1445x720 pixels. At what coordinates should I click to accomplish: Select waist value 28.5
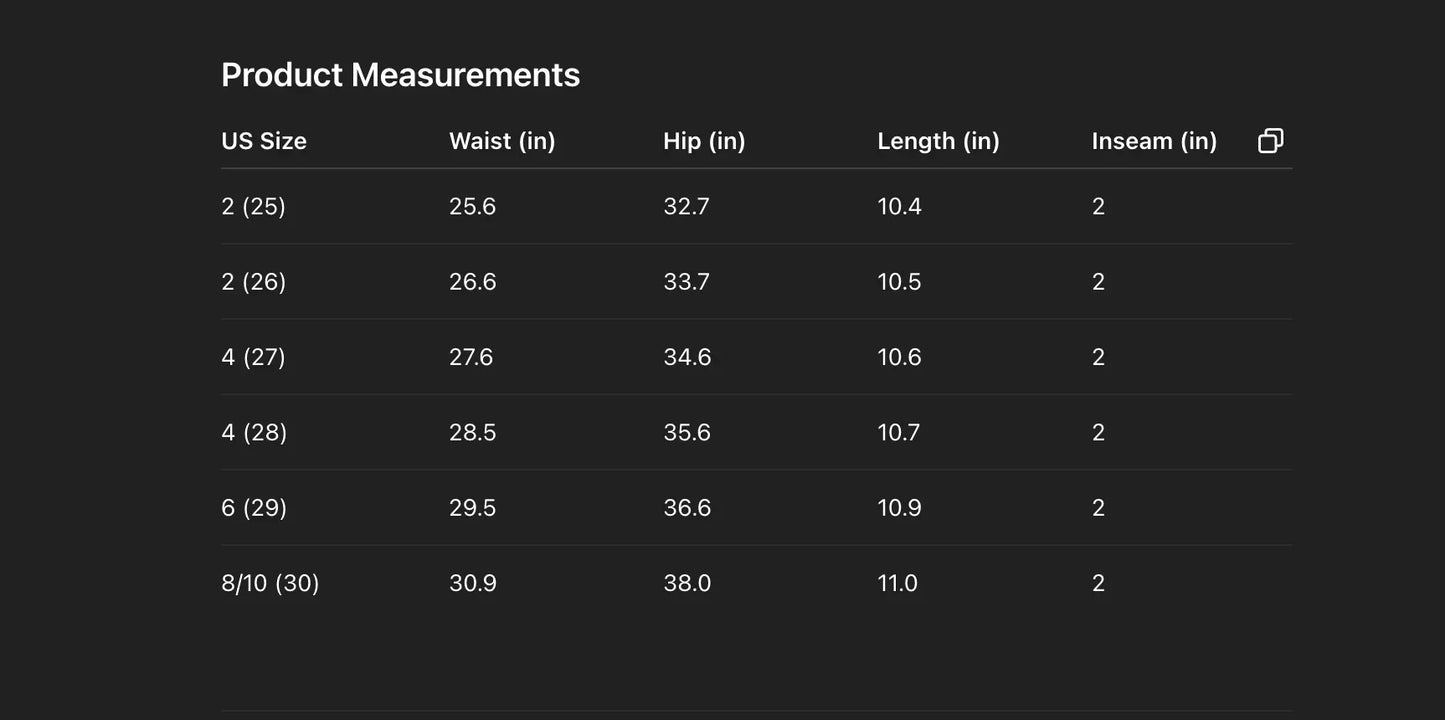(x=472, y=432)
